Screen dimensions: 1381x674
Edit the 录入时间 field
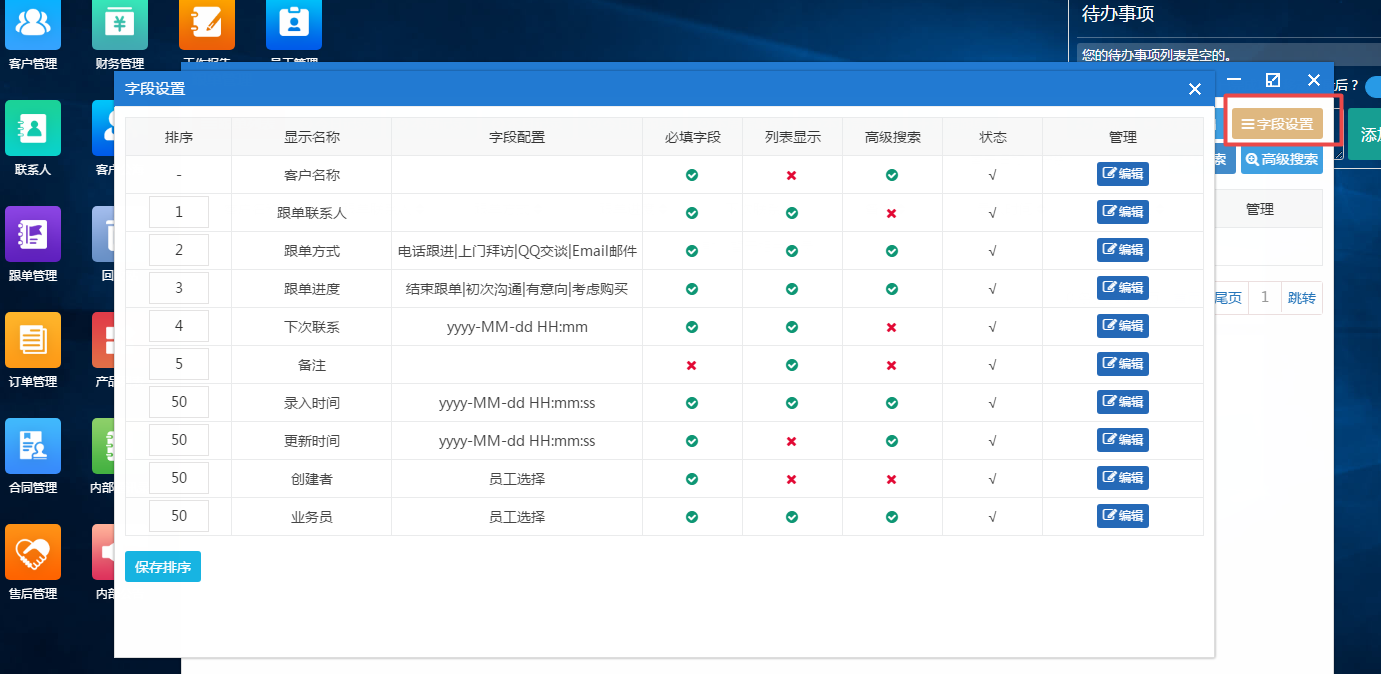(x=1123, y=402)
